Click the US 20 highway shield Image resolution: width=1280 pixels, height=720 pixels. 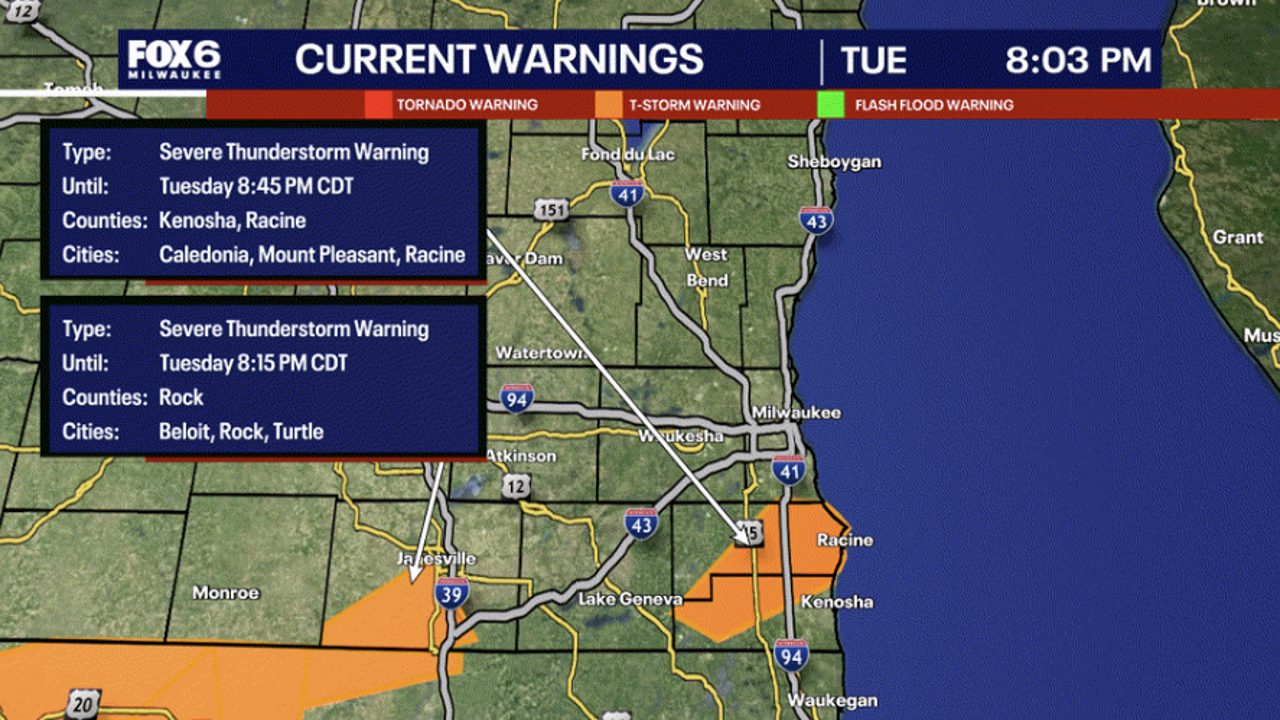tap(82, 704)
